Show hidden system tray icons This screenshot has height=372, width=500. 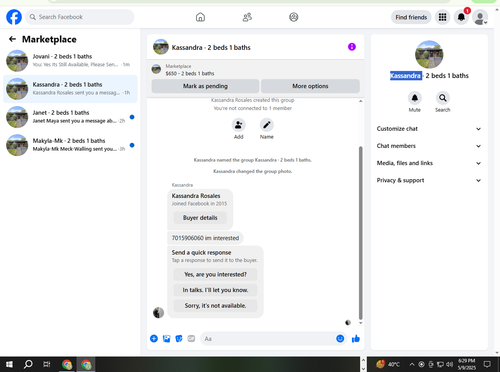[x=412, y=364]
